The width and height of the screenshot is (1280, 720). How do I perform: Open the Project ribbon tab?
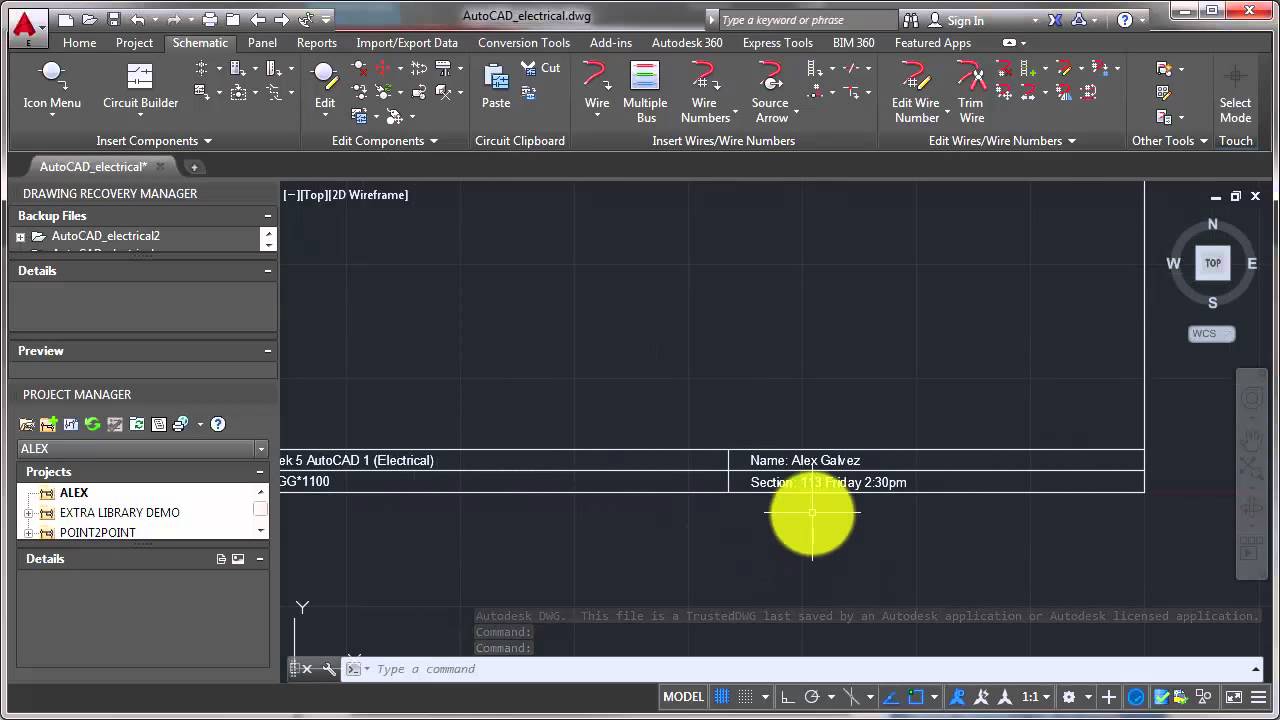pos(134,43)
